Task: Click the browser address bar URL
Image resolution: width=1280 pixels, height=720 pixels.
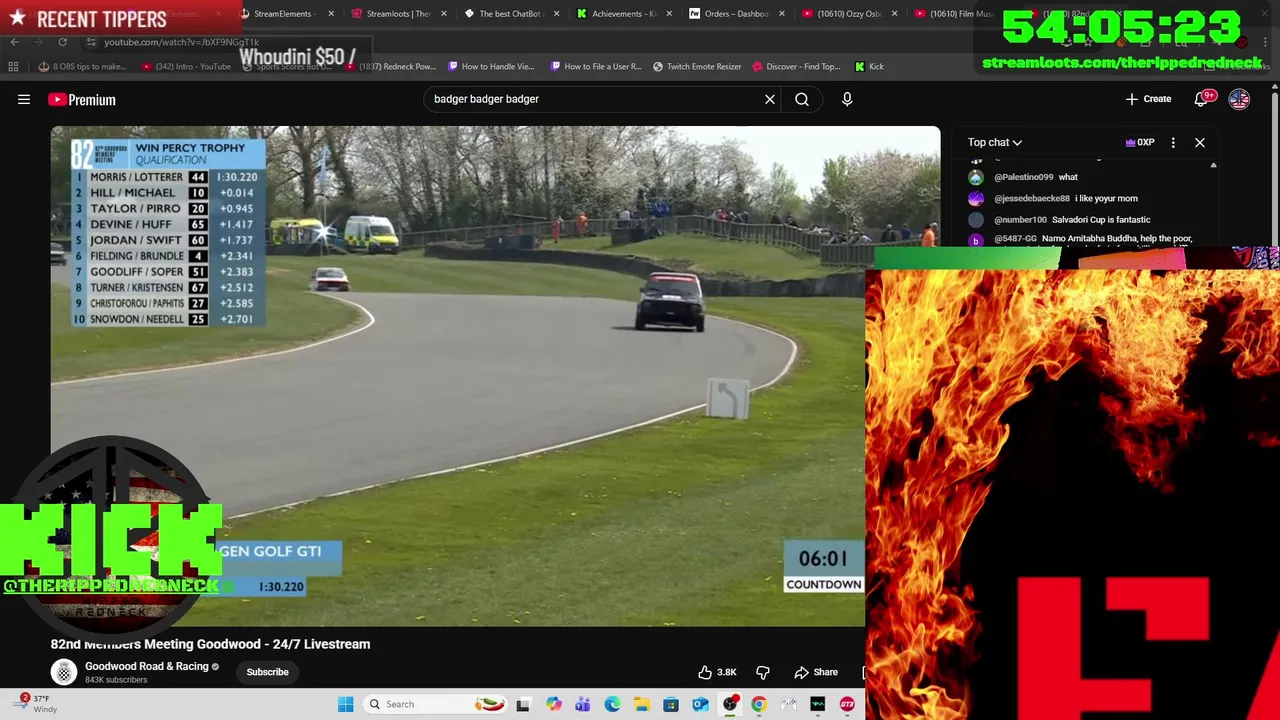Action: [x=181, y=42]
